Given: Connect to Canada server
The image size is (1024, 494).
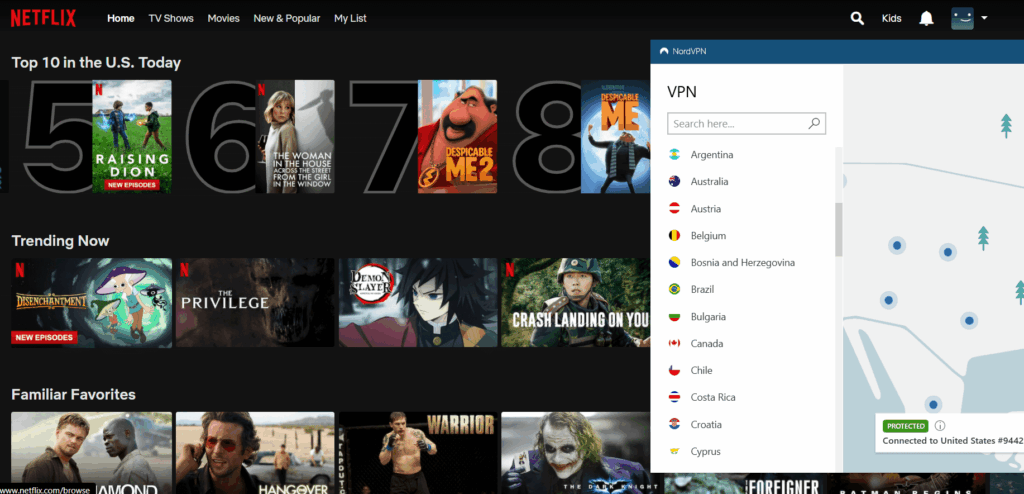Looking at the screenshot, I should tap(707, 344).
